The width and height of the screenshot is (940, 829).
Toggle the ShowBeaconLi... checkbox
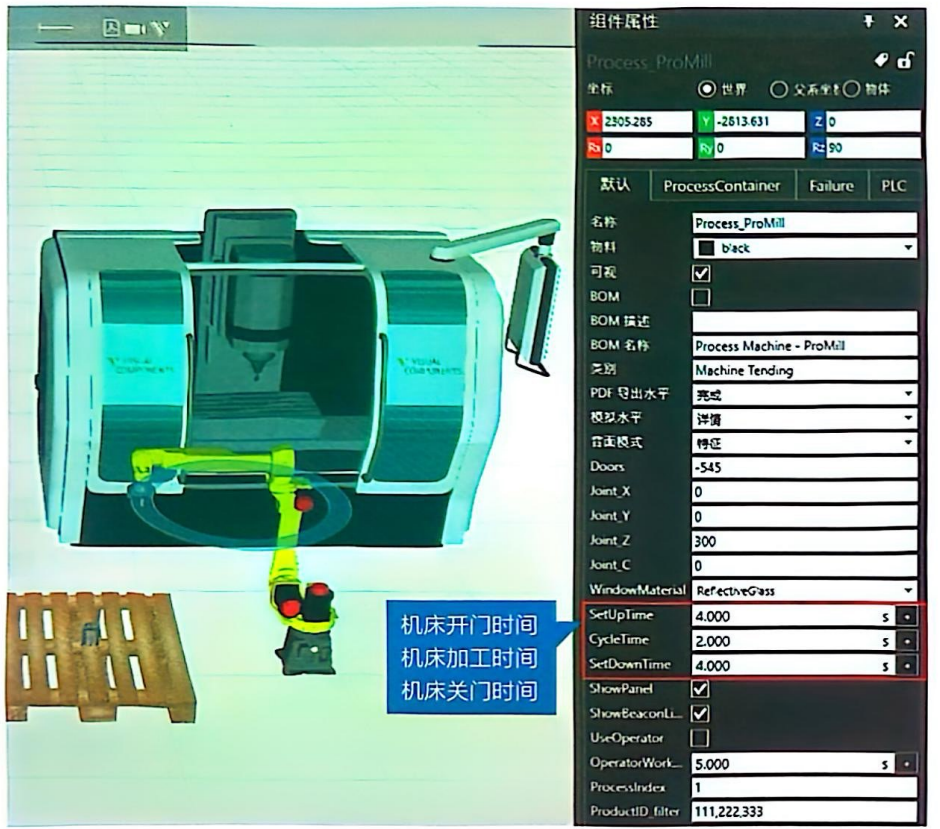(x=700, y=714)
